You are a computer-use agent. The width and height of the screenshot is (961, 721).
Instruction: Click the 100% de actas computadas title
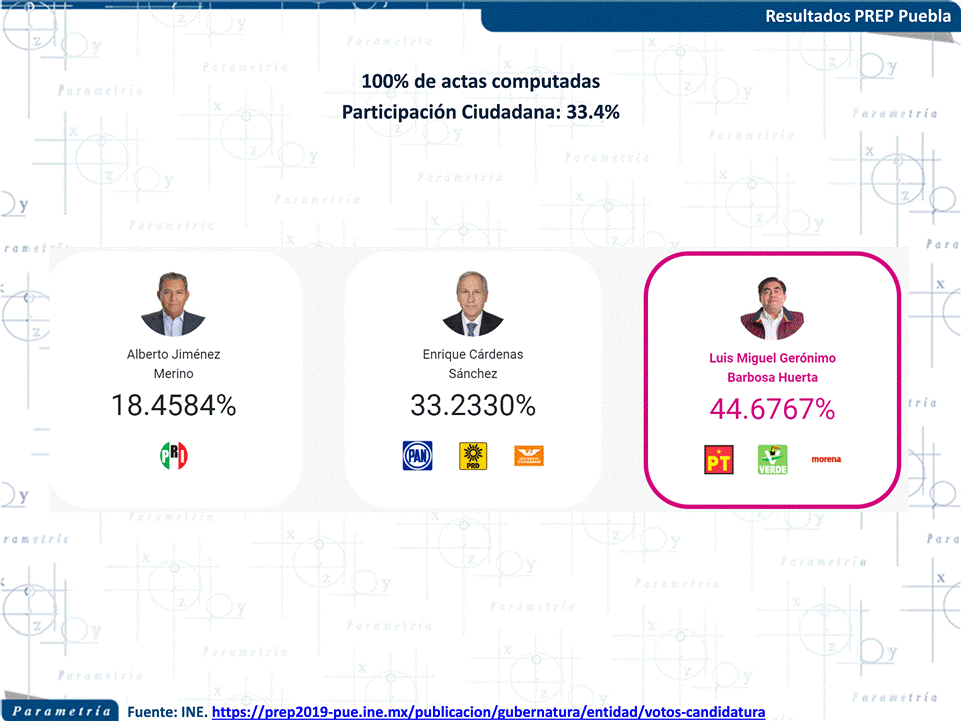pos(480,81)
